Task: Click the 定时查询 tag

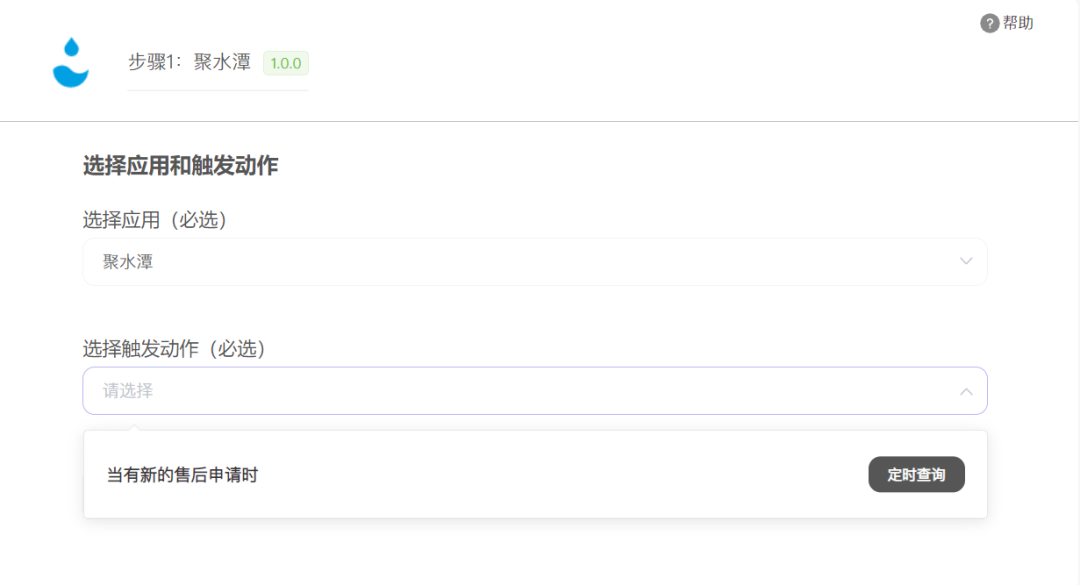Action: coord(916,475)
